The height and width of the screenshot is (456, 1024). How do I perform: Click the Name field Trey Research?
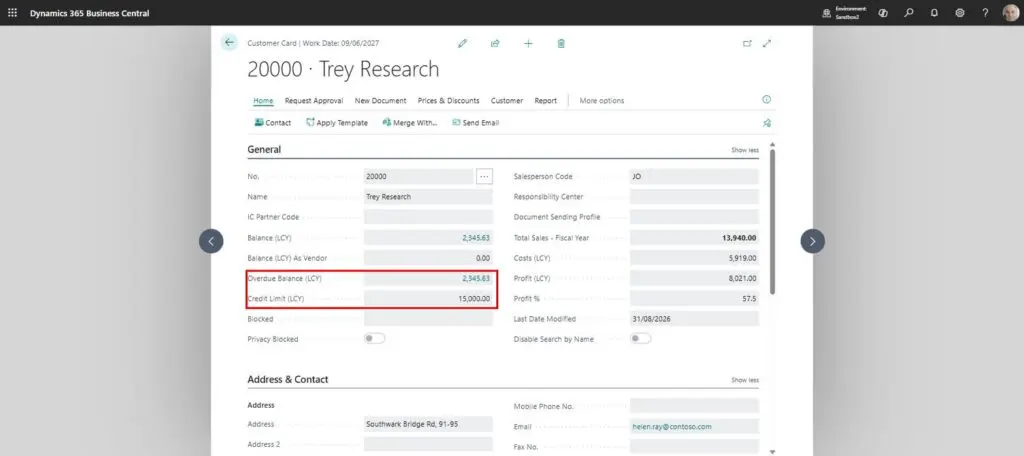click(x=428, y=197)
